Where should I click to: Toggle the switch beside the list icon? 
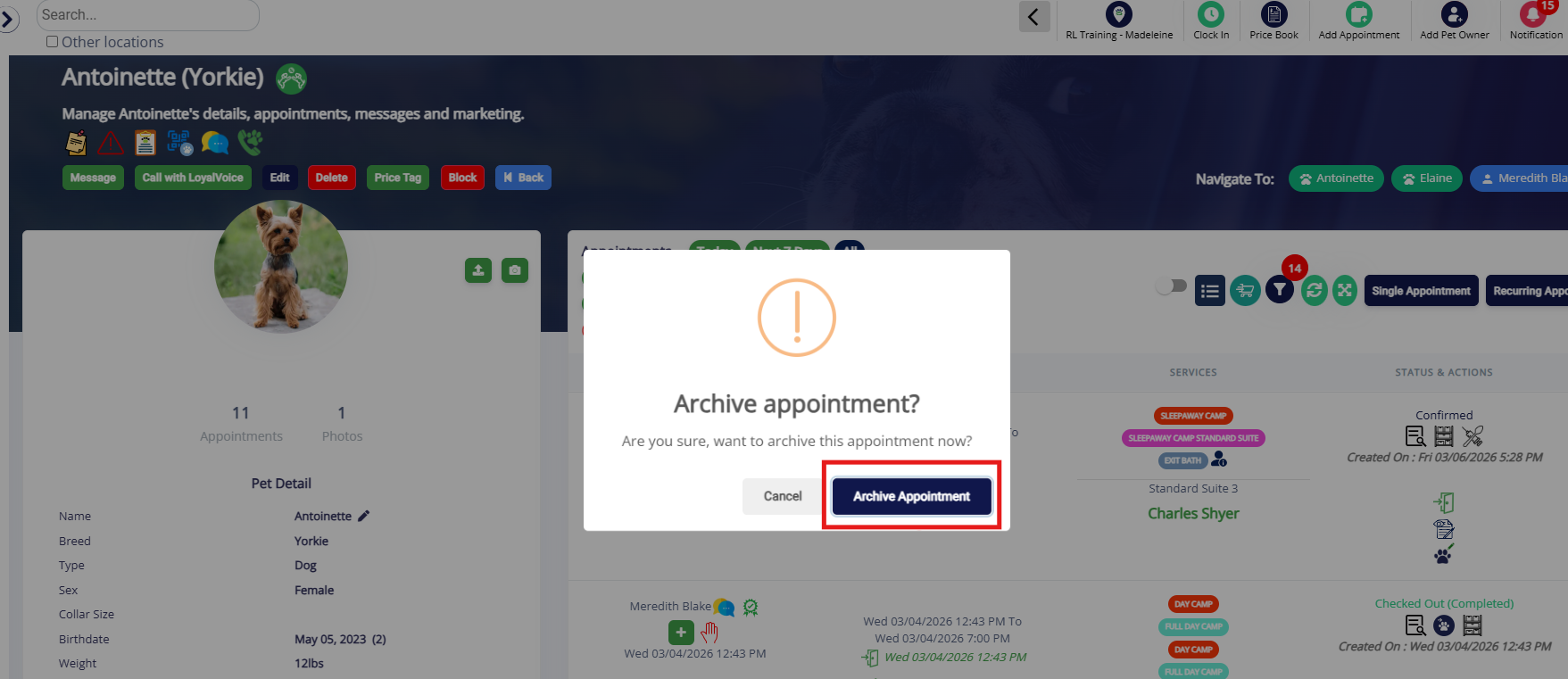1171,286
